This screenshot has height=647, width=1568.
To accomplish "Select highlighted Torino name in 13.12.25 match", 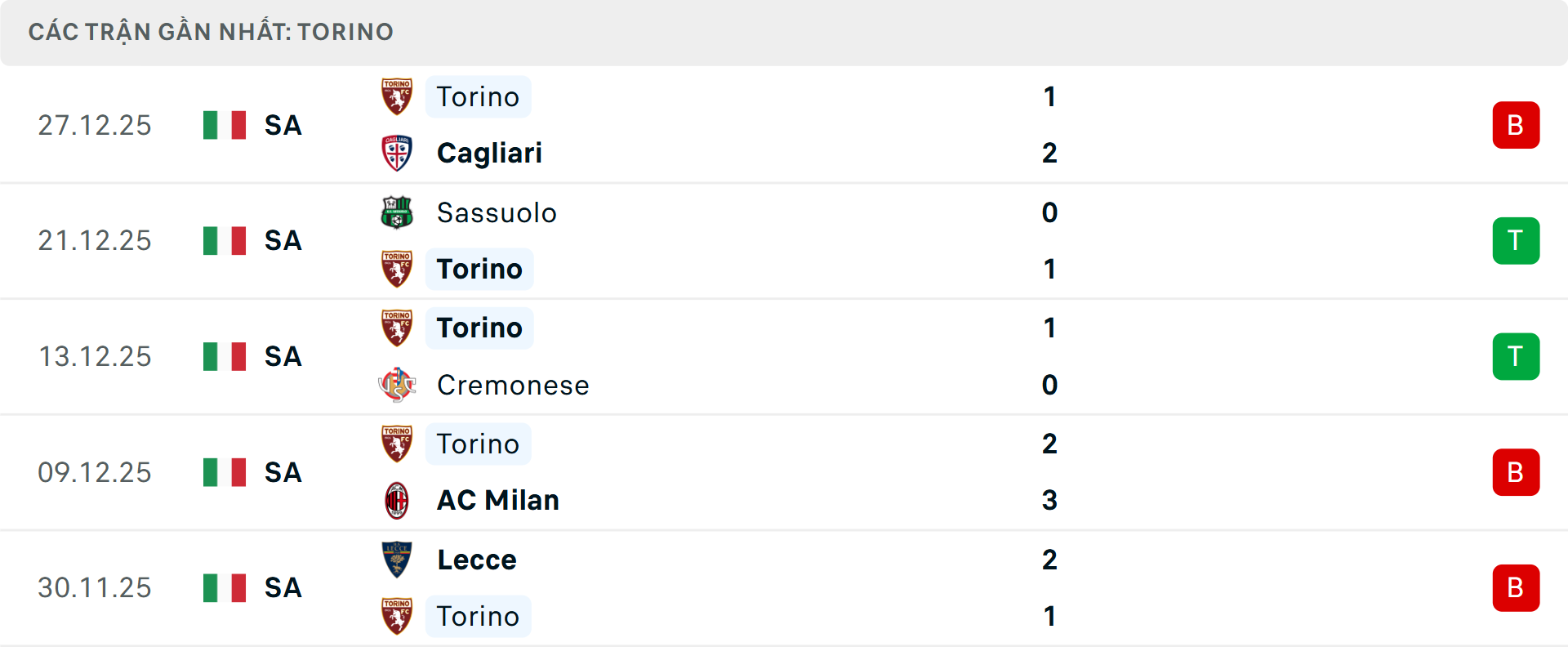I will pos(479,328).
